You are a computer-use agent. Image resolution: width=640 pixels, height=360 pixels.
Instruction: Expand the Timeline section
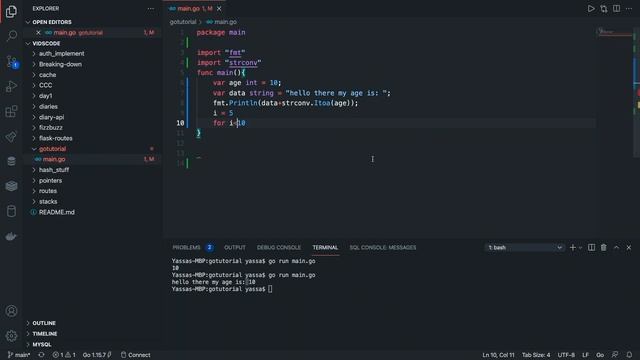coord(44,333)
